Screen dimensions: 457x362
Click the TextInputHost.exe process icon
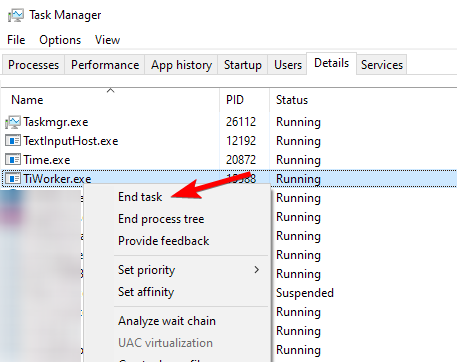(x=13, y=141)
